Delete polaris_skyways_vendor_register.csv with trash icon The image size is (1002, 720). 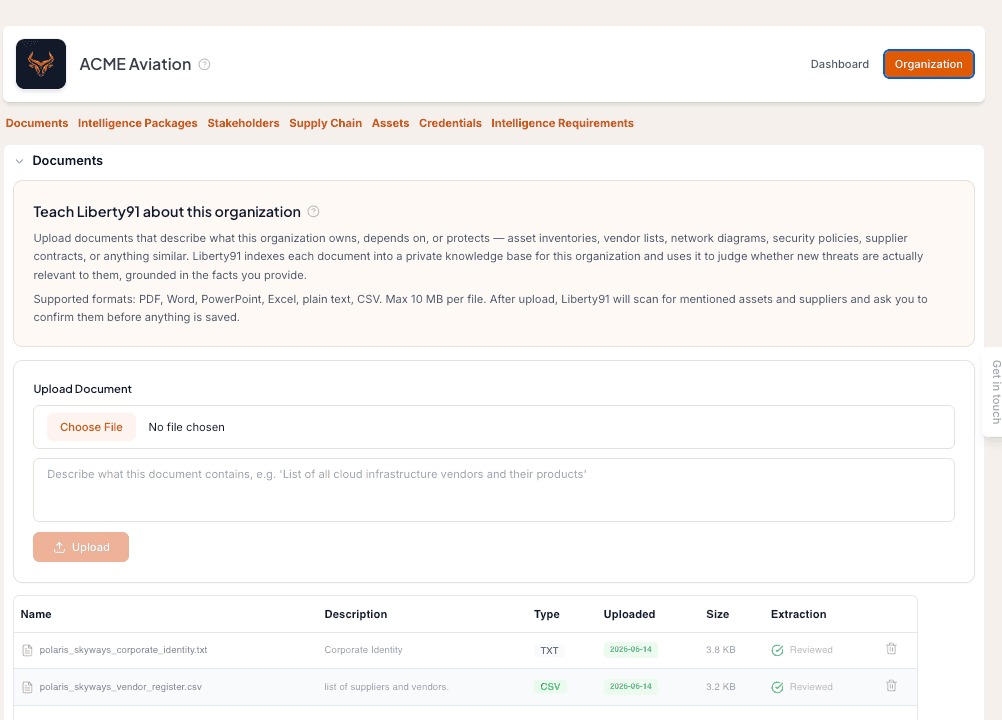(891, 686)
